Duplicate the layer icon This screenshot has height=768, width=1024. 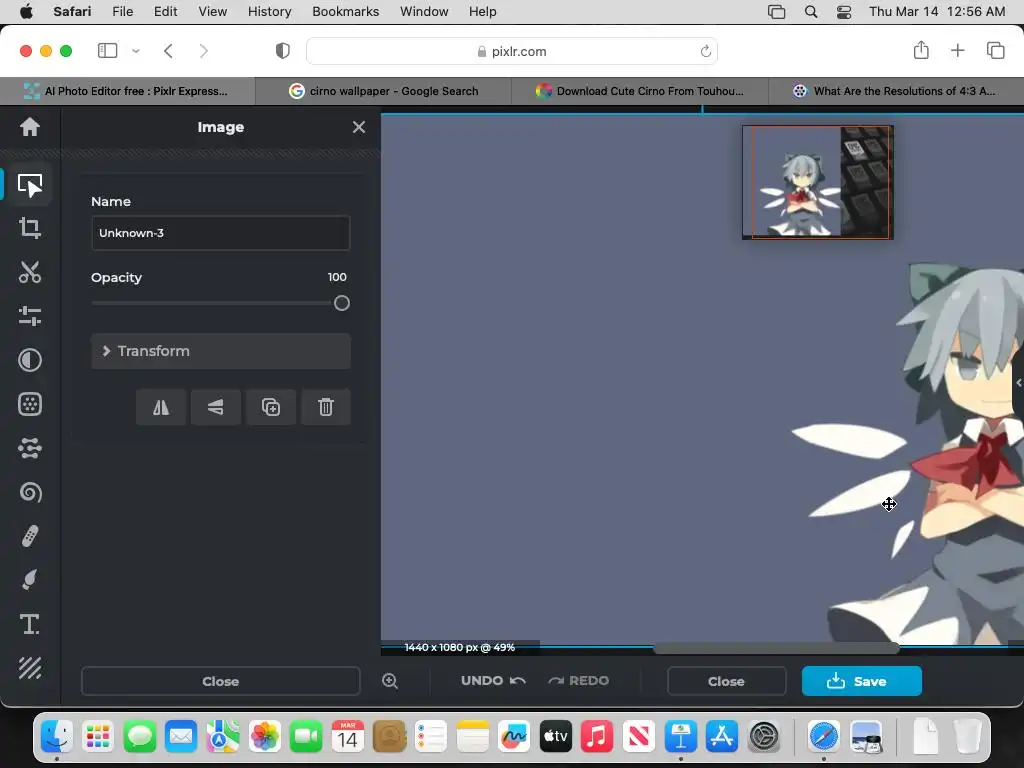click(270, 408)
